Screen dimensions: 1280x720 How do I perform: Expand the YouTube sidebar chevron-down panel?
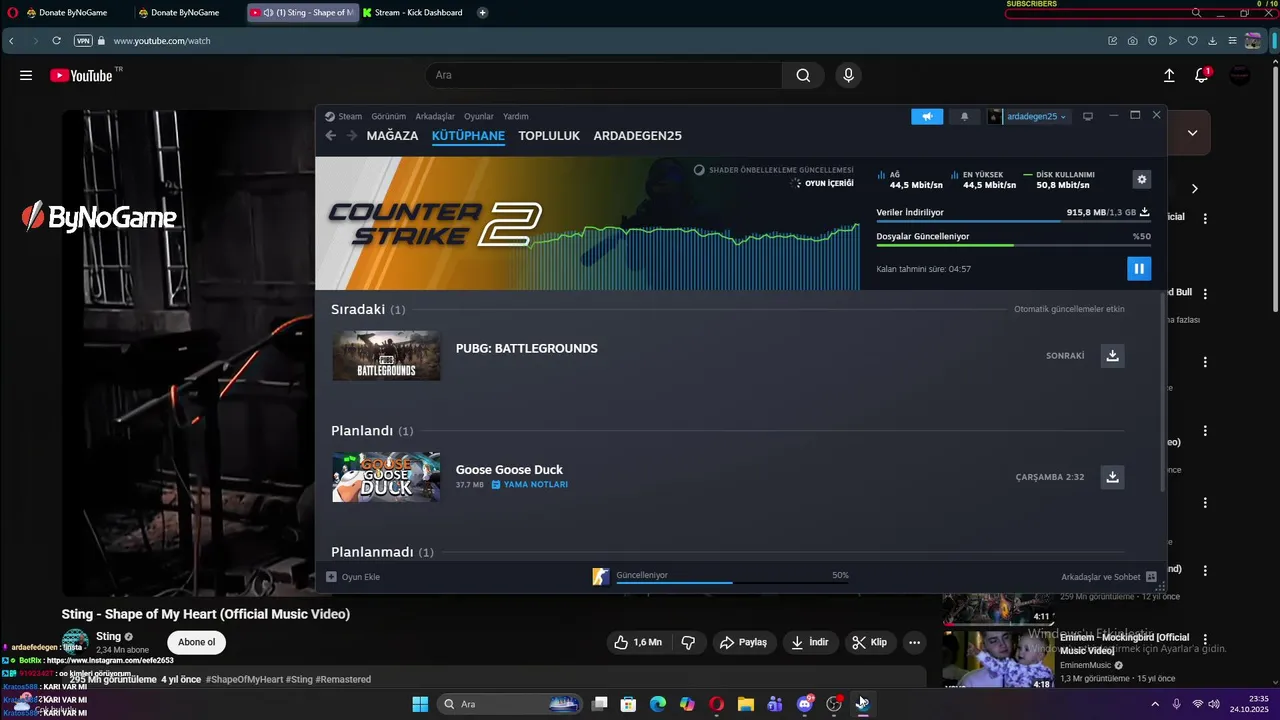point(1193,132)
